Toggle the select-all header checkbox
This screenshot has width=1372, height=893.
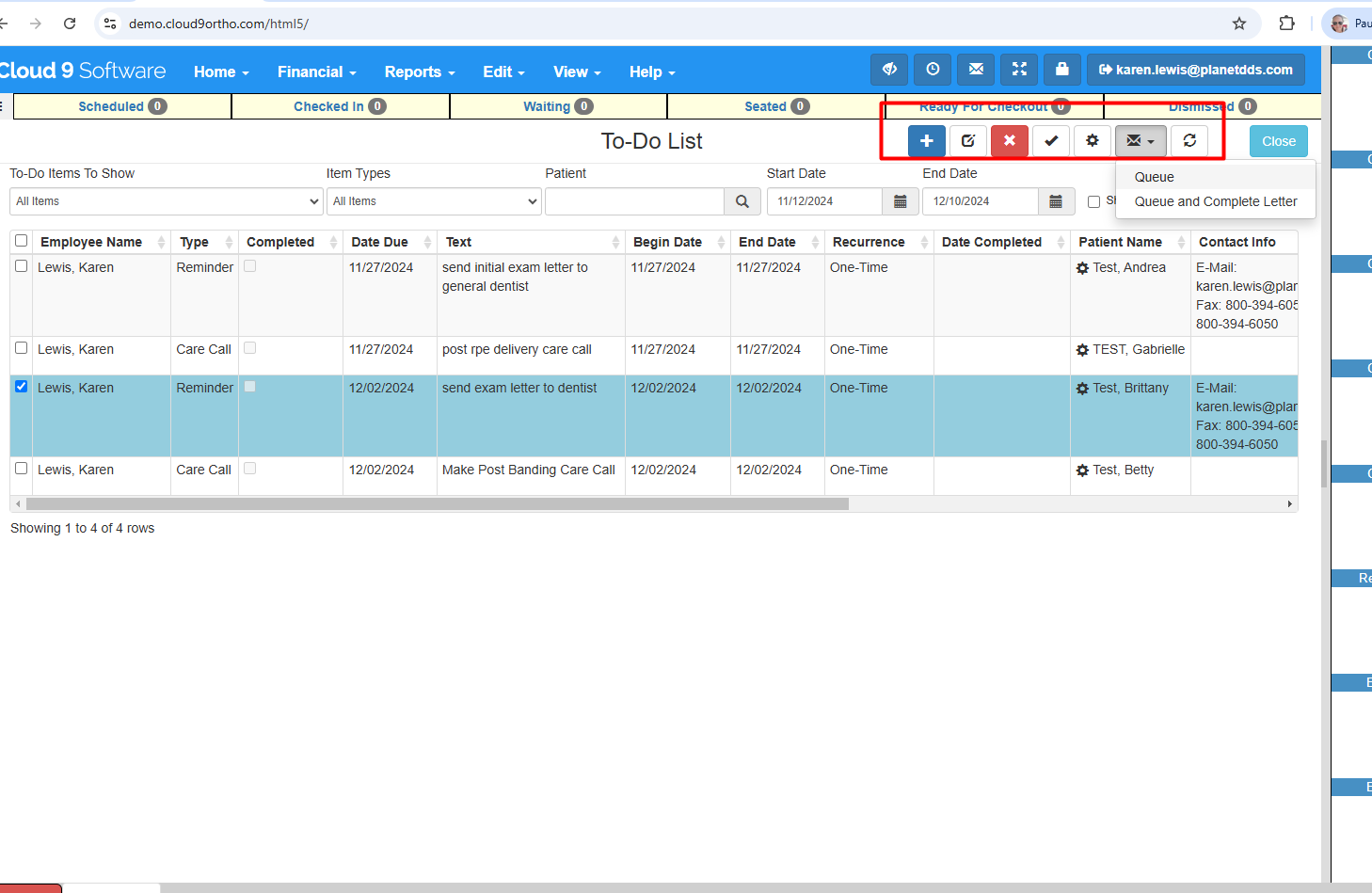21,241
